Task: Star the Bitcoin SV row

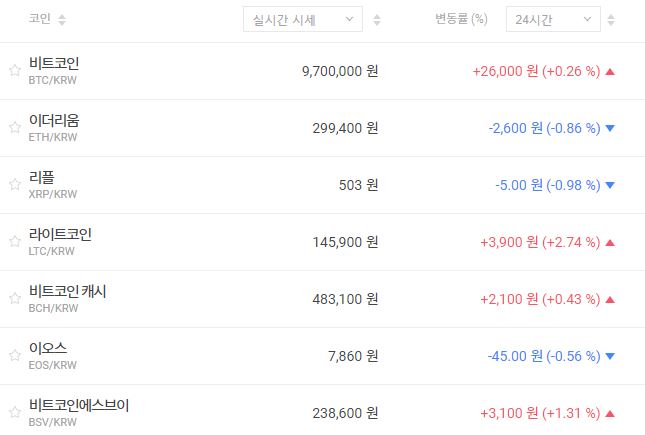Action: 14,413
